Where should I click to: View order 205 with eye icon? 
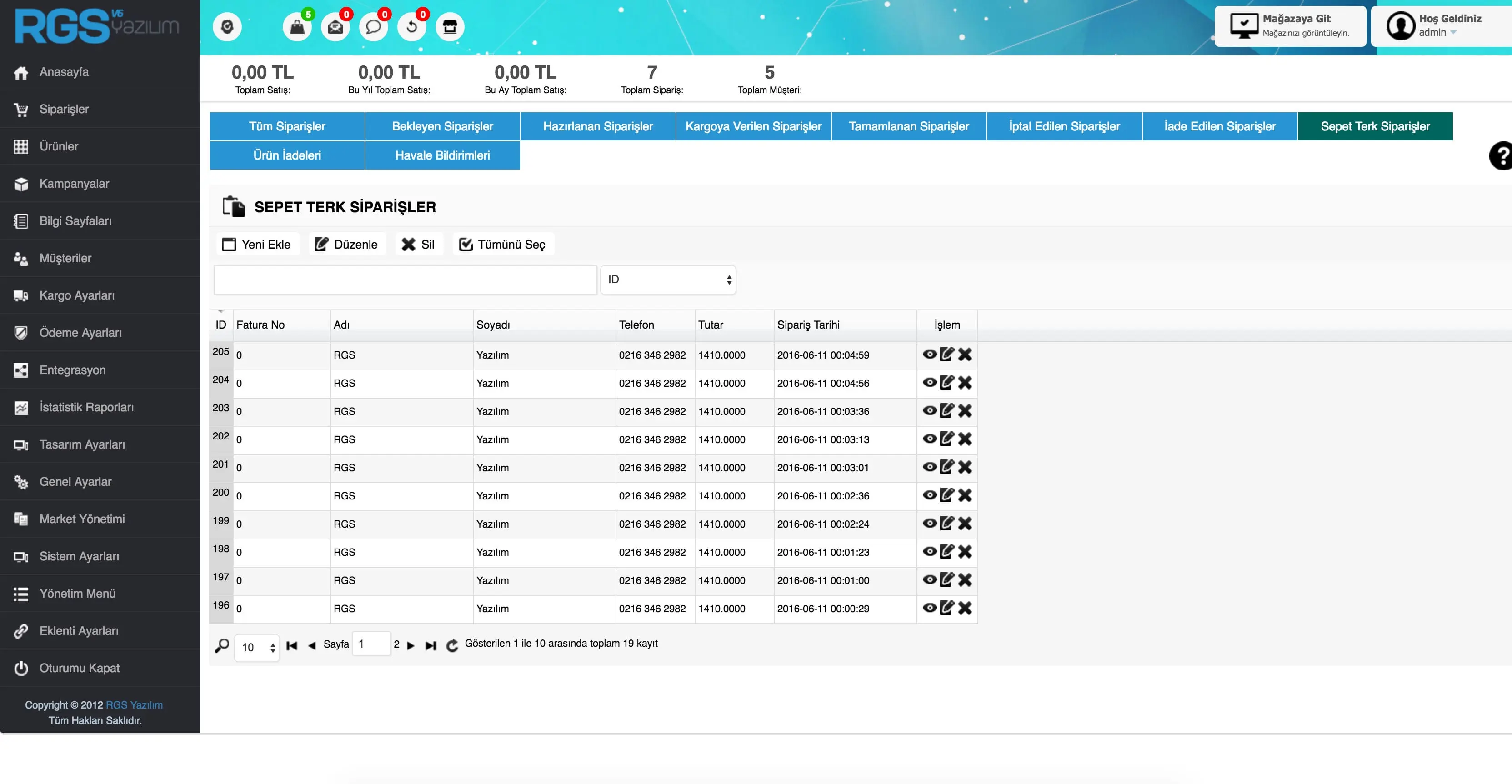click(929, 355)
